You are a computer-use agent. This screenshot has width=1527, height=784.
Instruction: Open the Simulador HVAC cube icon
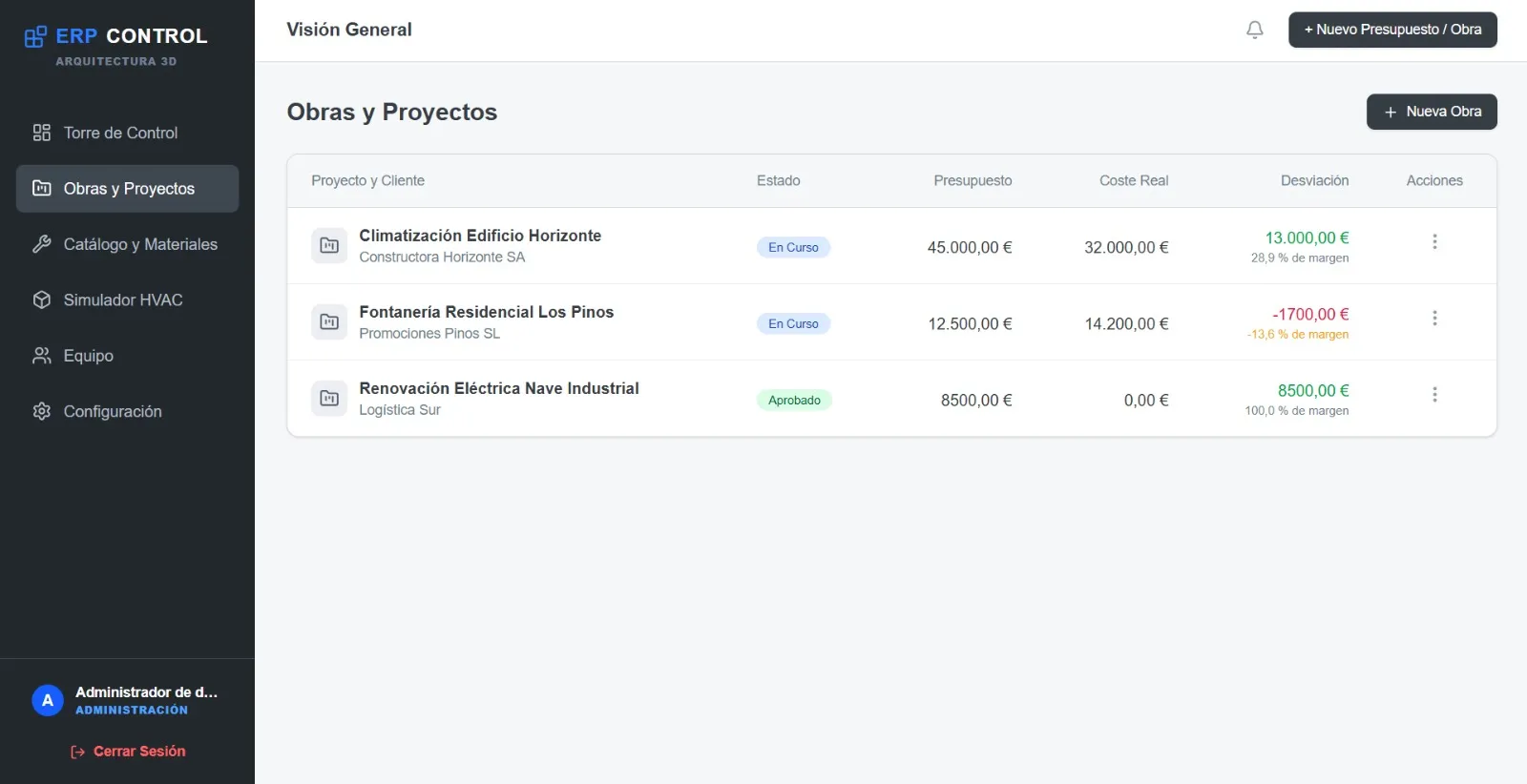pyautogui.click(x=41, y=299)
